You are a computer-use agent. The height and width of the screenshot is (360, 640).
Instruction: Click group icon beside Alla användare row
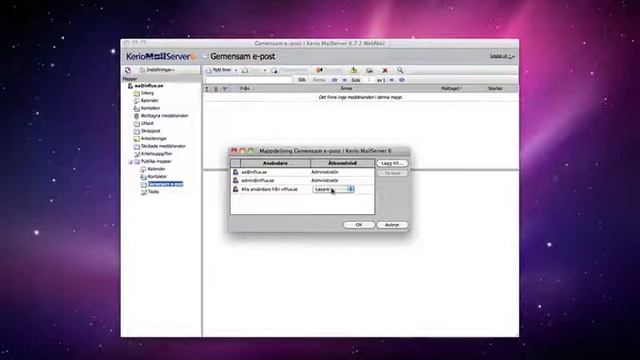tap(236, 189)
